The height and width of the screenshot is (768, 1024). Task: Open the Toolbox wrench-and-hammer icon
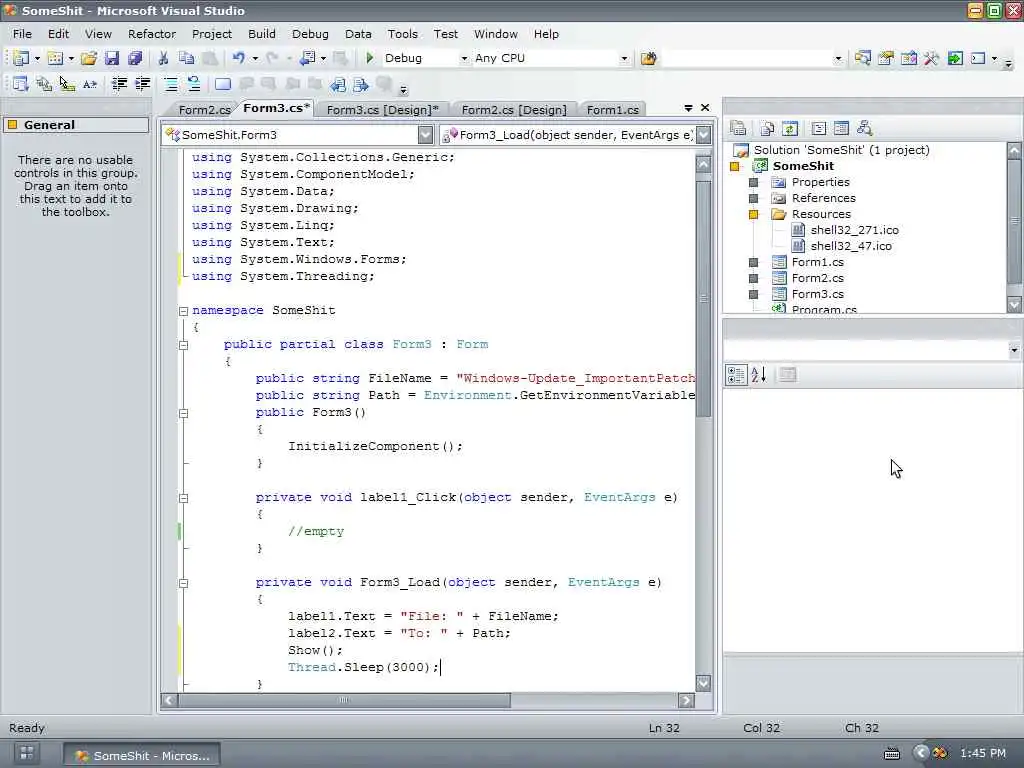931,58
